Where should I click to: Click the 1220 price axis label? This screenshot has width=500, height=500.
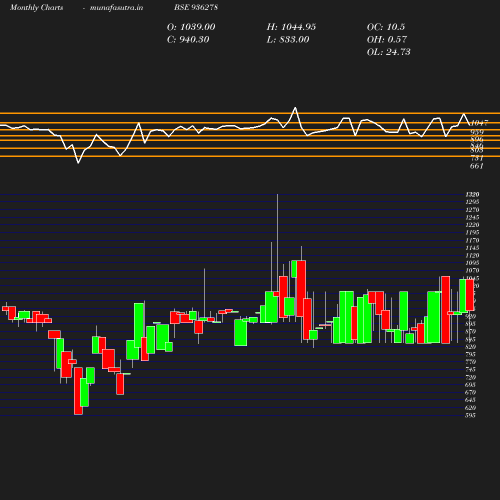click(472, 225)
